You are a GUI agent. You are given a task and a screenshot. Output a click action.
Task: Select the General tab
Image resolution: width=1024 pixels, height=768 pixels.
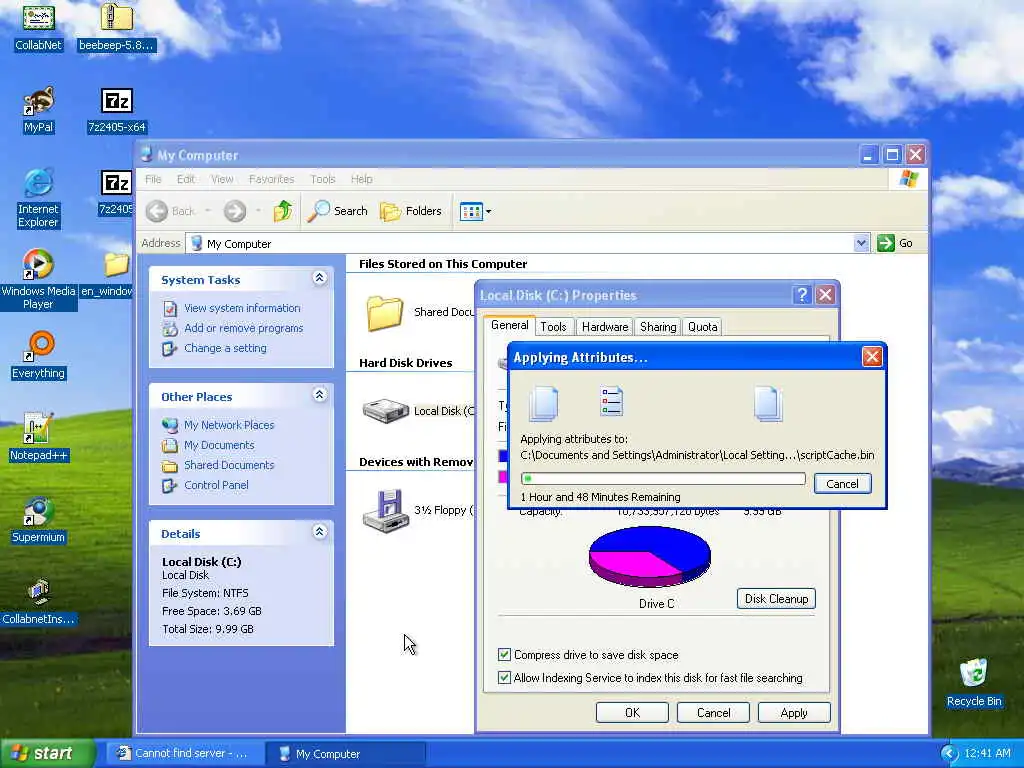click(509, 325)
